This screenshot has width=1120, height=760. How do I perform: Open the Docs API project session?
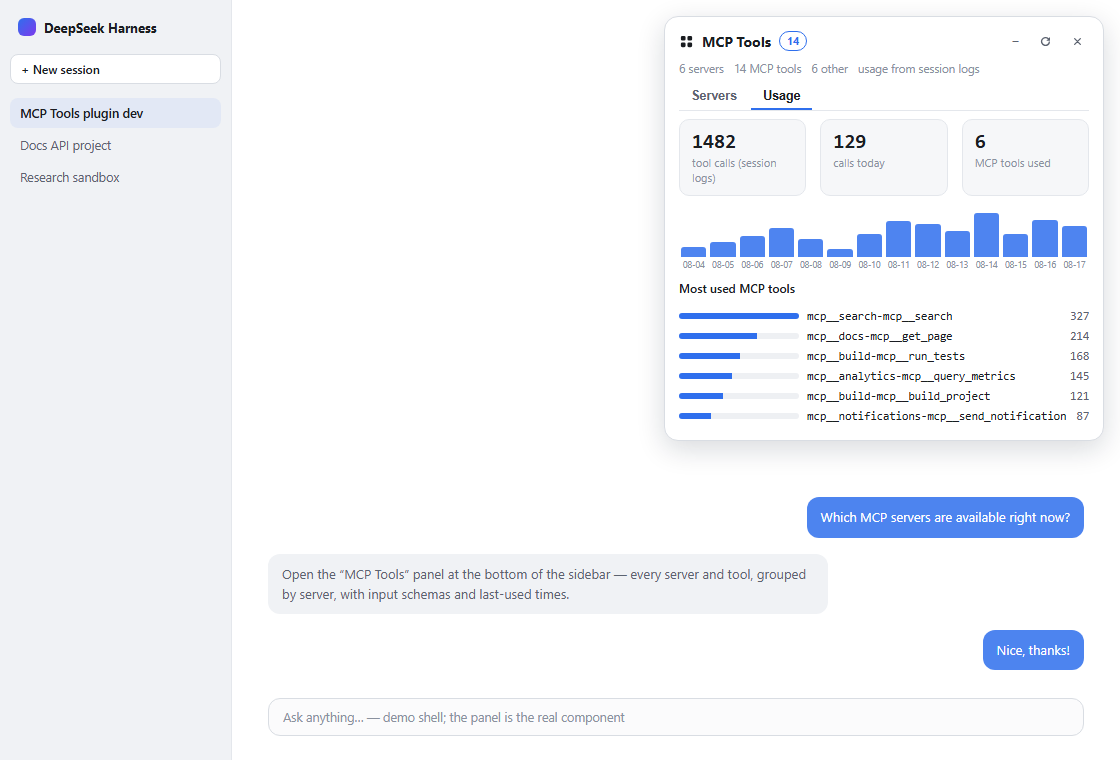click(x=115, y=146)
